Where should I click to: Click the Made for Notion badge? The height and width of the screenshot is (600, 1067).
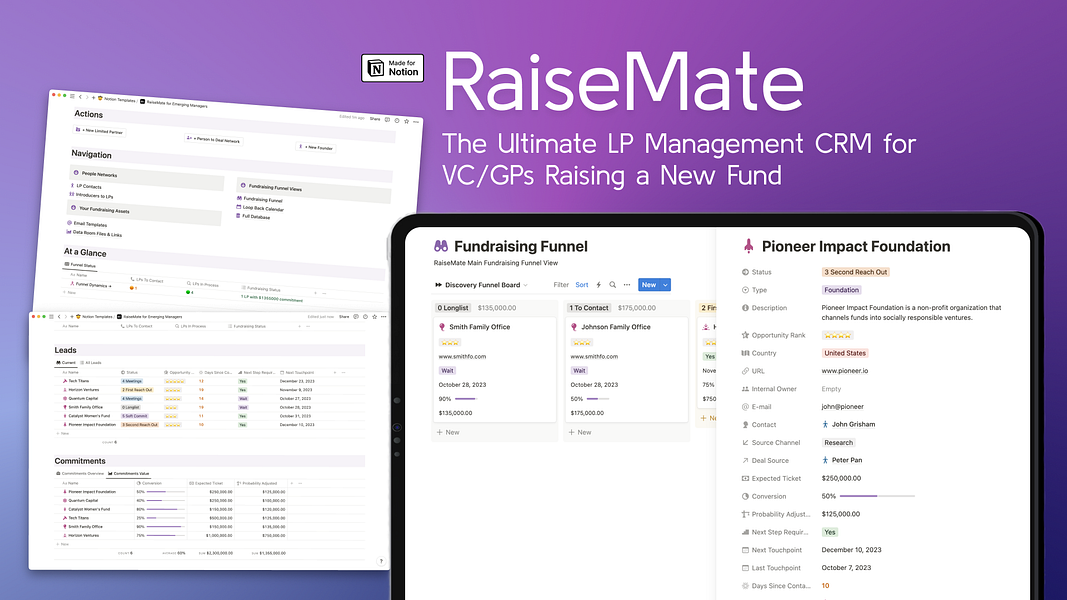pyautogui.click(x=393, y=68)
